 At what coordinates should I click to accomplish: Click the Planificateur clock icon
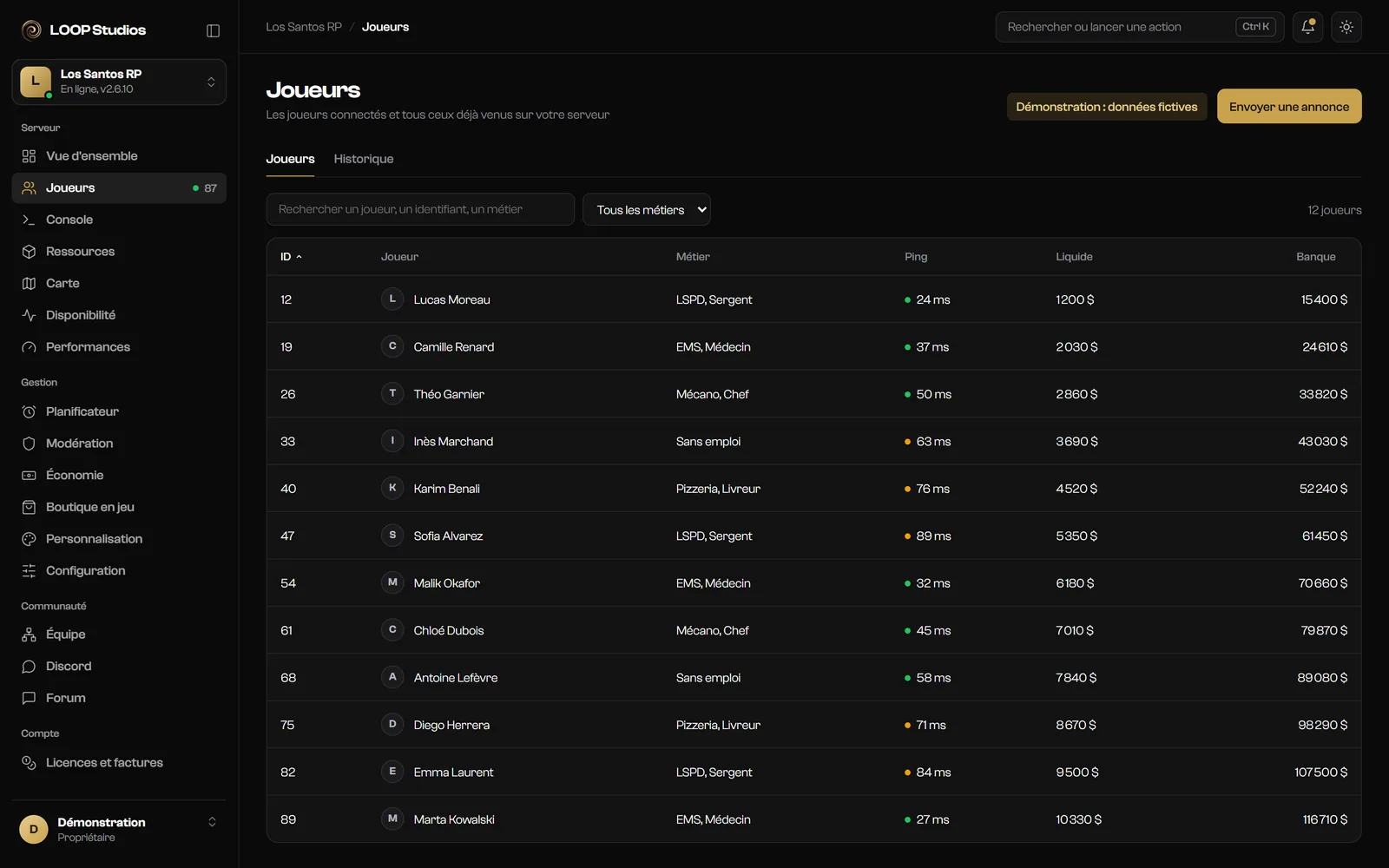click(x=29, y=411)
